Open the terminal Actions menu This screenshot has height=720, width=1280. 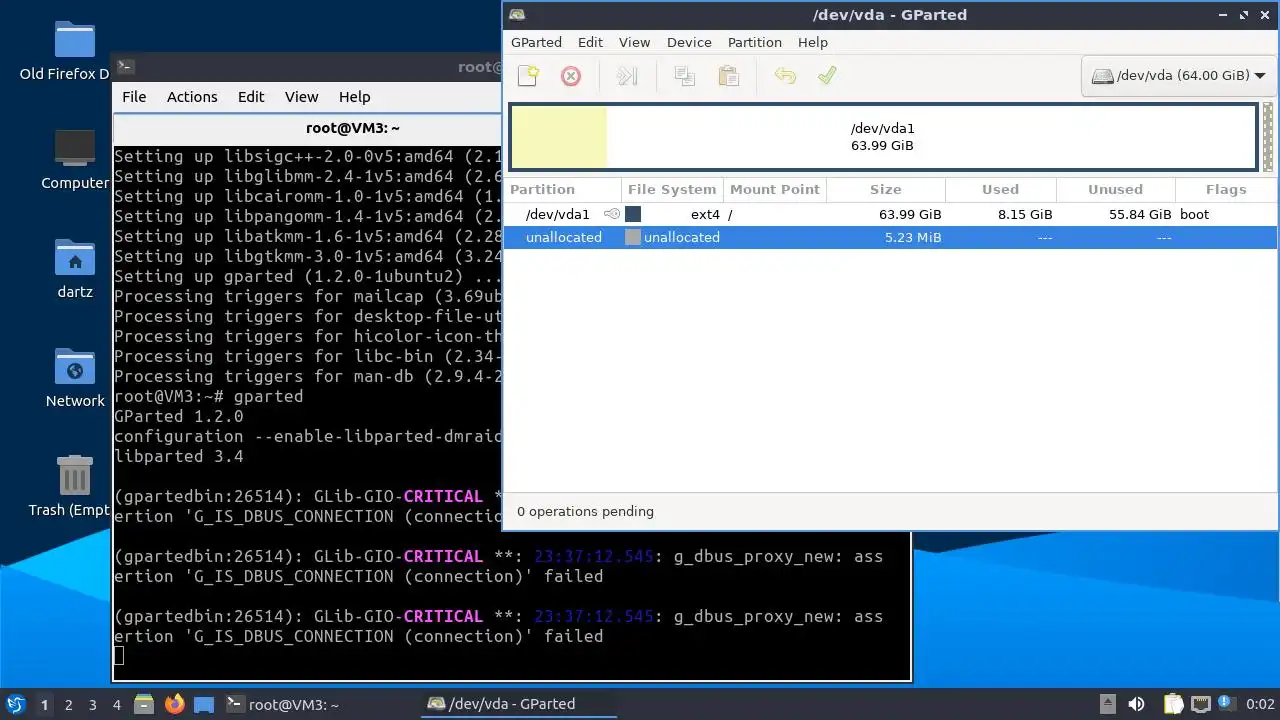(192, 97)
